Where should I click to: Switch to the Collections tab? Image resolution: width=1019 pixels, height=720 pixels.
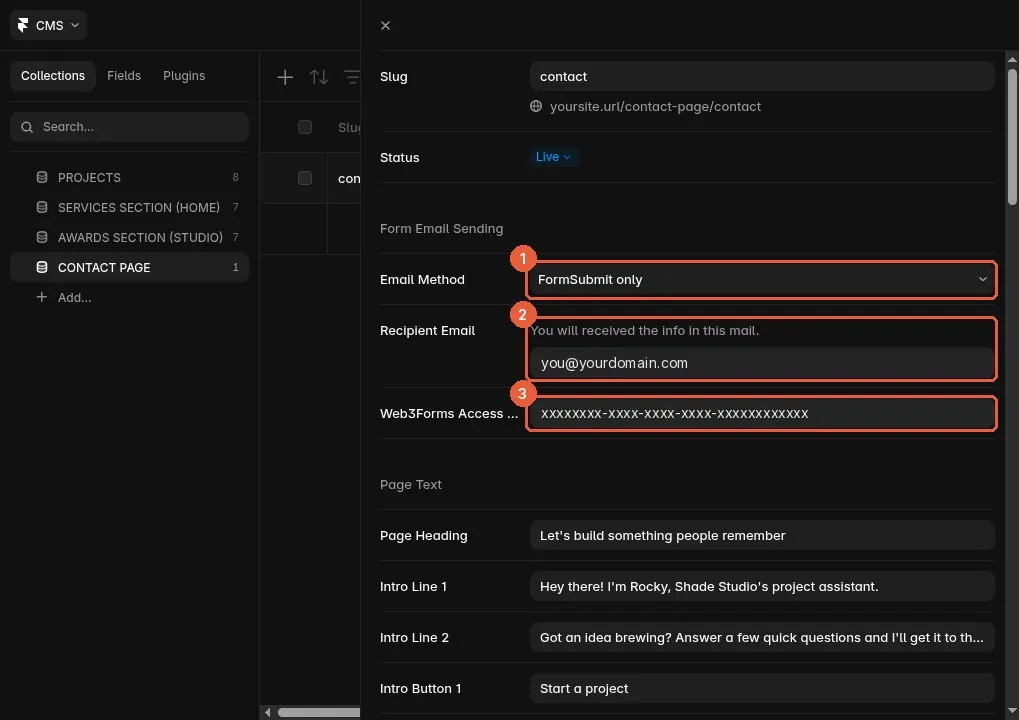53,75
